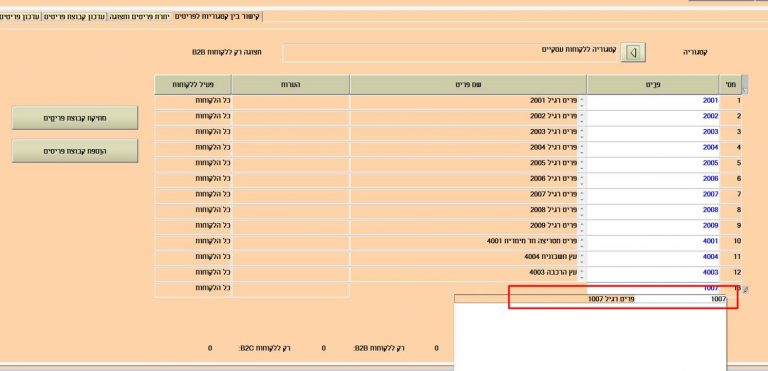Click the 'פריט' column header

pyautogui.click(x=653, y=85)
